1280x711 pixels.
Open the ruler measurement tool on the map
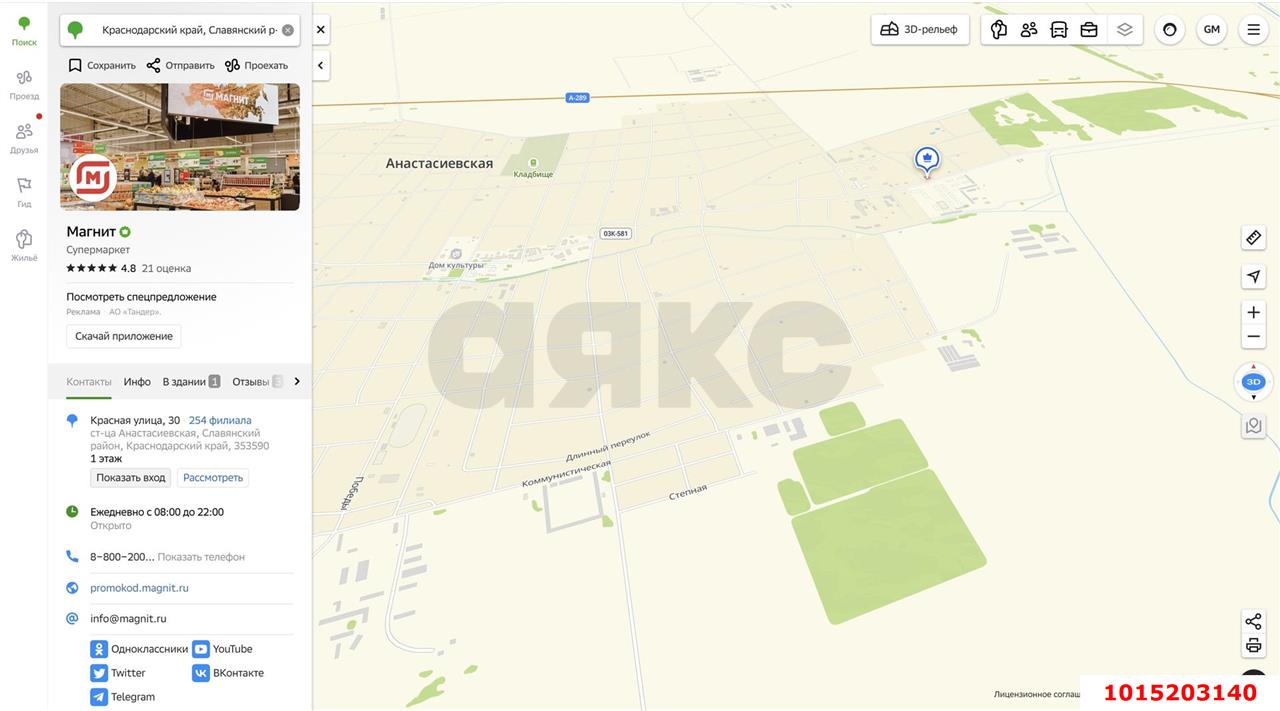point(1253,237)
